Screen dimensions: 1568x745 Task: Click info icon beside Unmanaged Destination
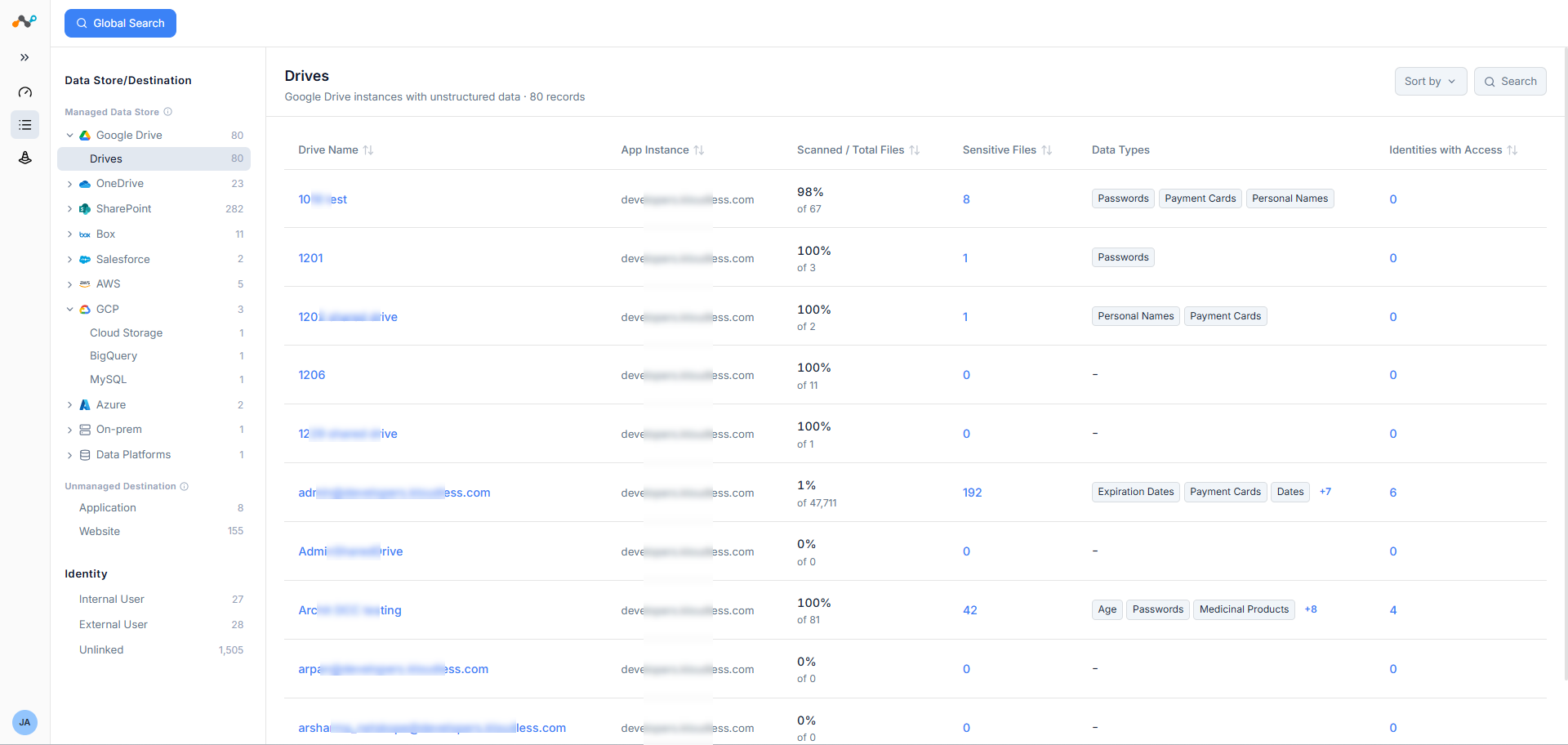(184, 486)
